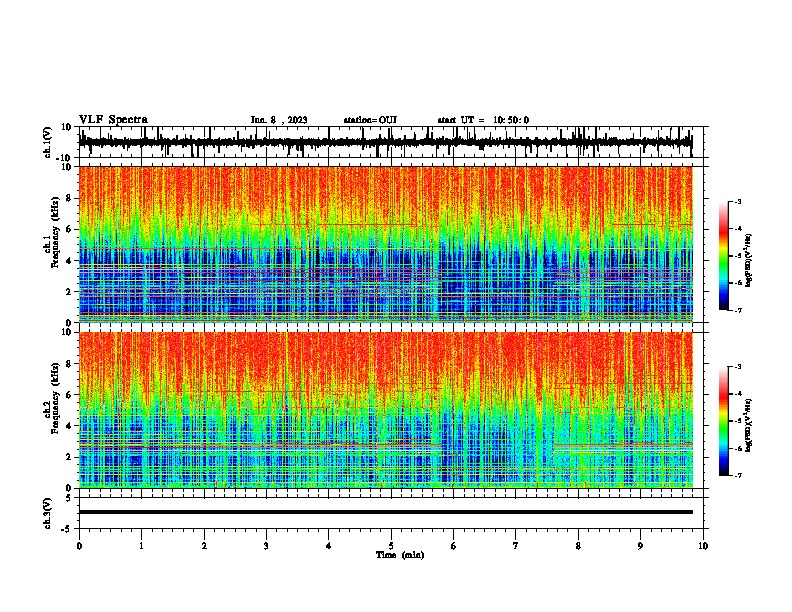
Task: Click the "ch.1(V)" axis label
Action: point(48,142)
